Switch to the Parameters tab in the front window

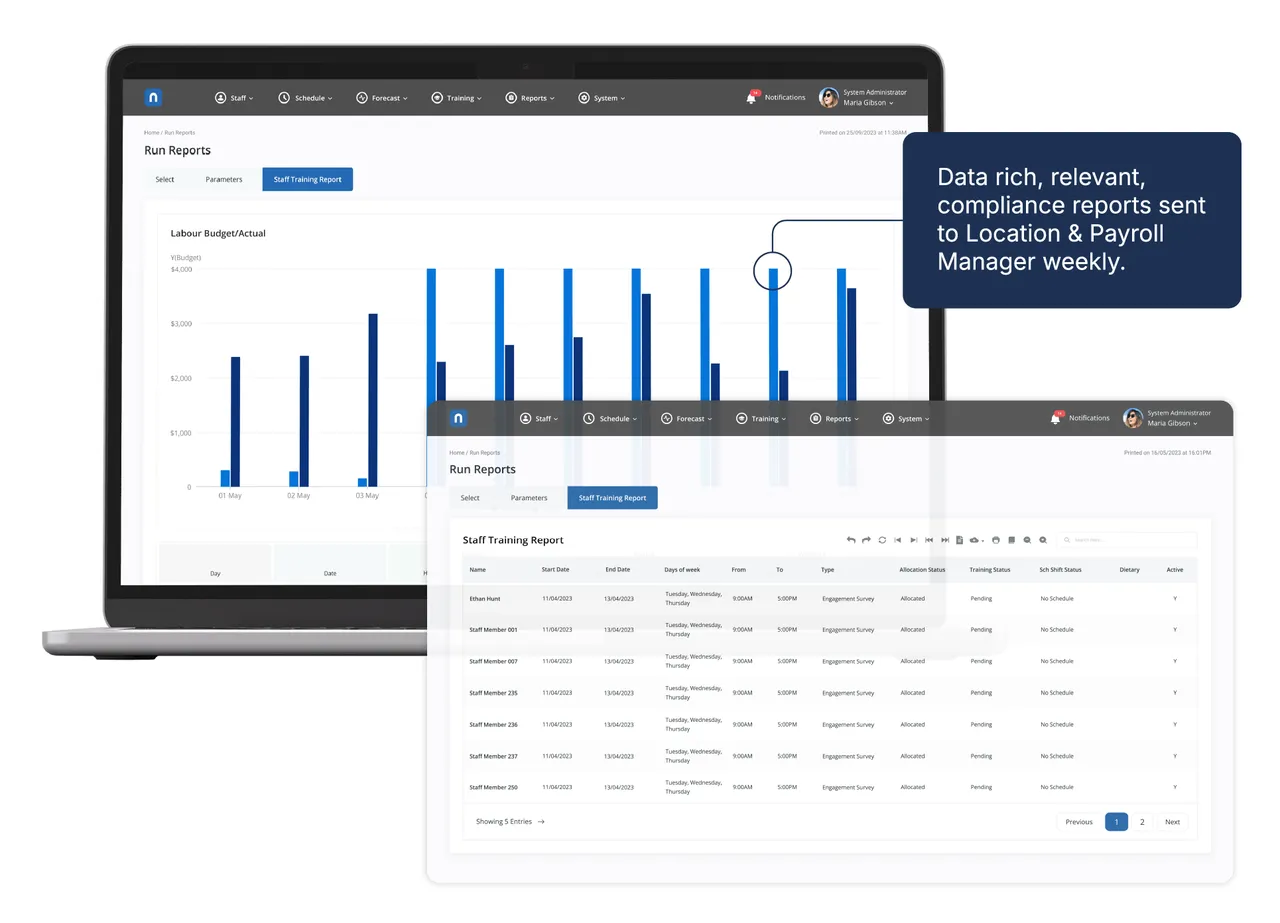[529, 498]
